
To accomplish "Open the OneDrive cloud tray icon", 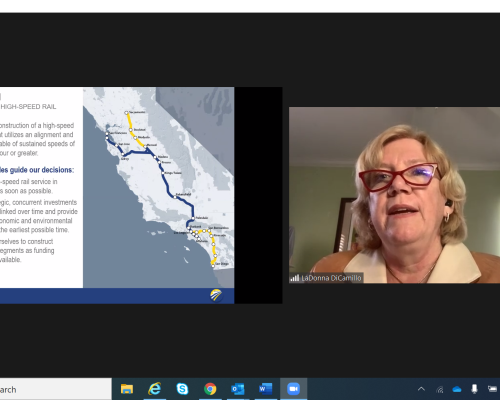I will pos(457,389).
